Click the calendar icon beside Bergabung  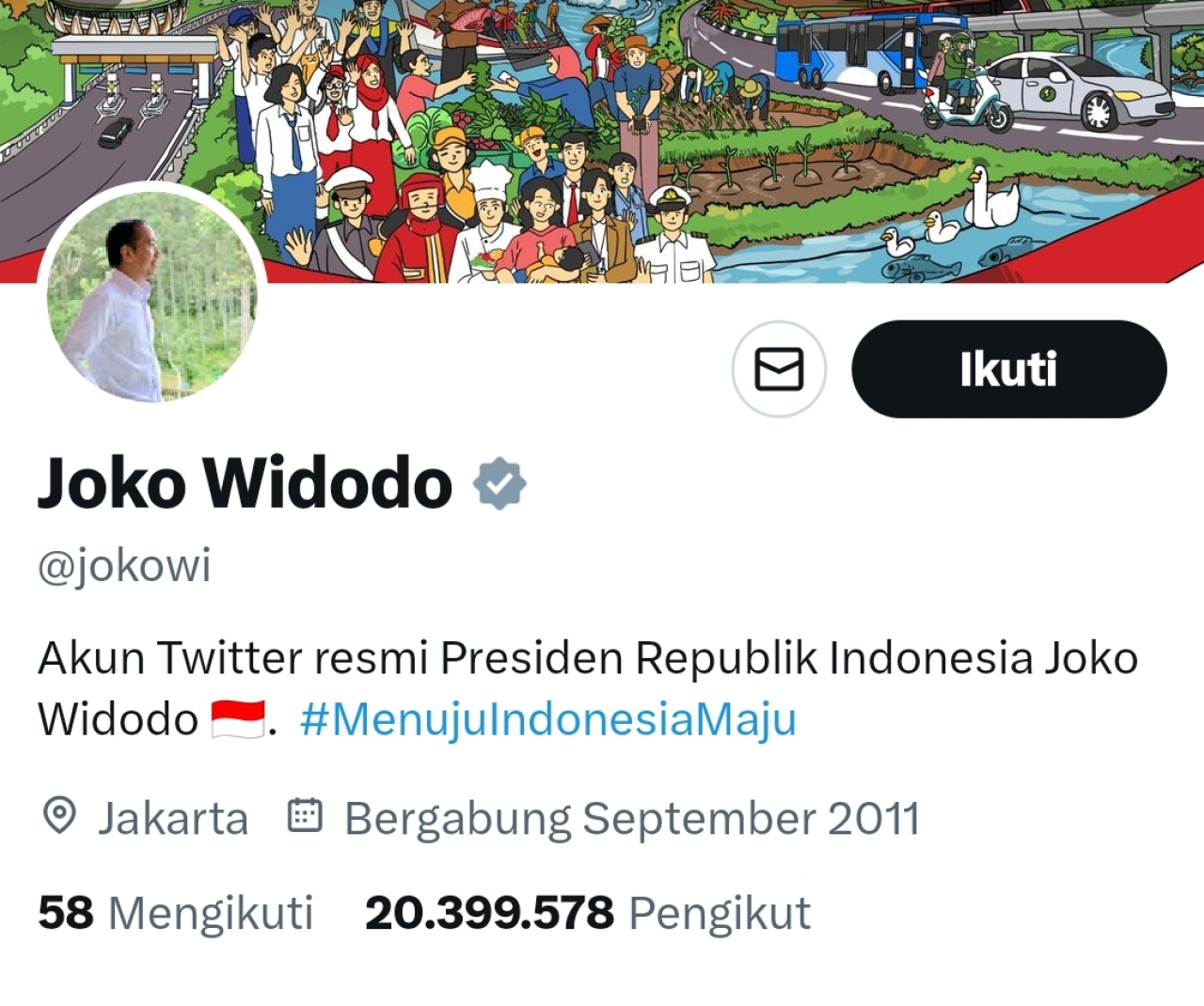pyautogui.click(x=305, y=815)
